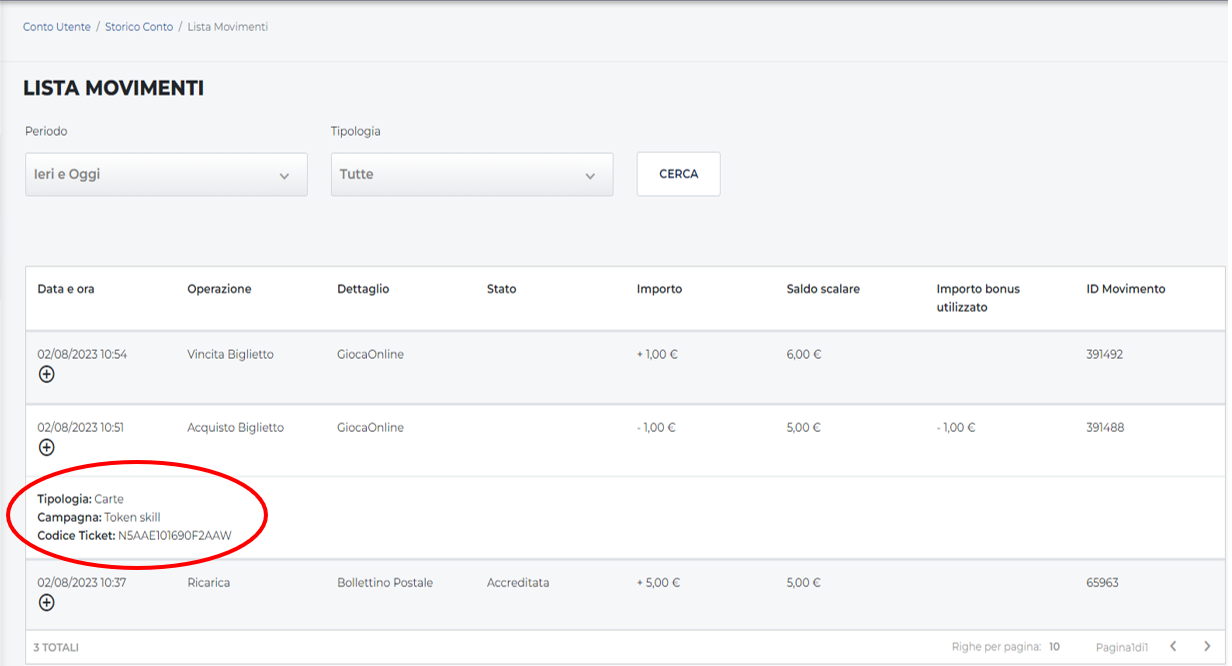Click Bollettino Postale detail cell
The image size is (1232, 666).
point(385,582)
